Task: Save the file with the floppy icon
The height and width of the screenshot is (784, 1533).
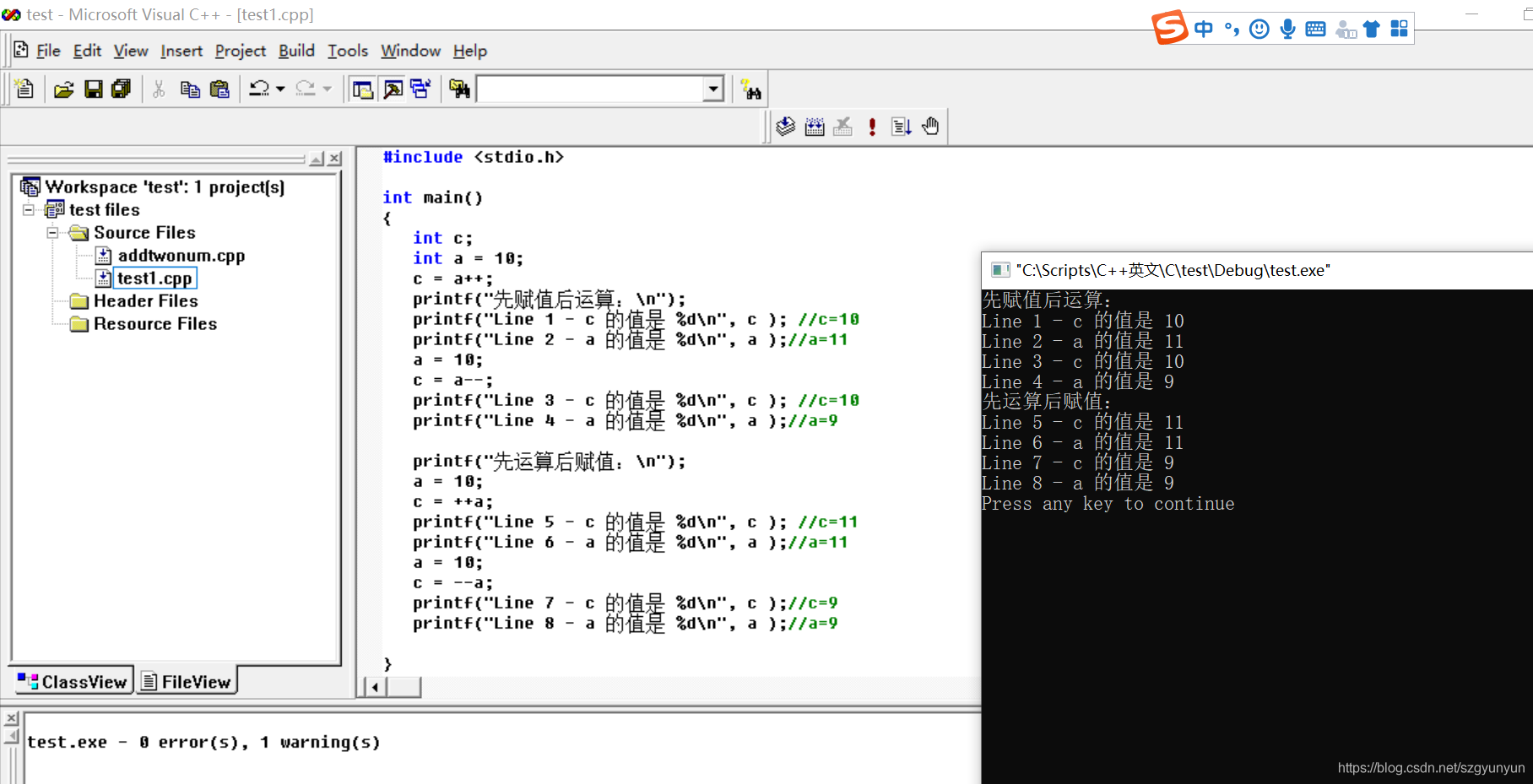Action: click(x=93, y=89)
